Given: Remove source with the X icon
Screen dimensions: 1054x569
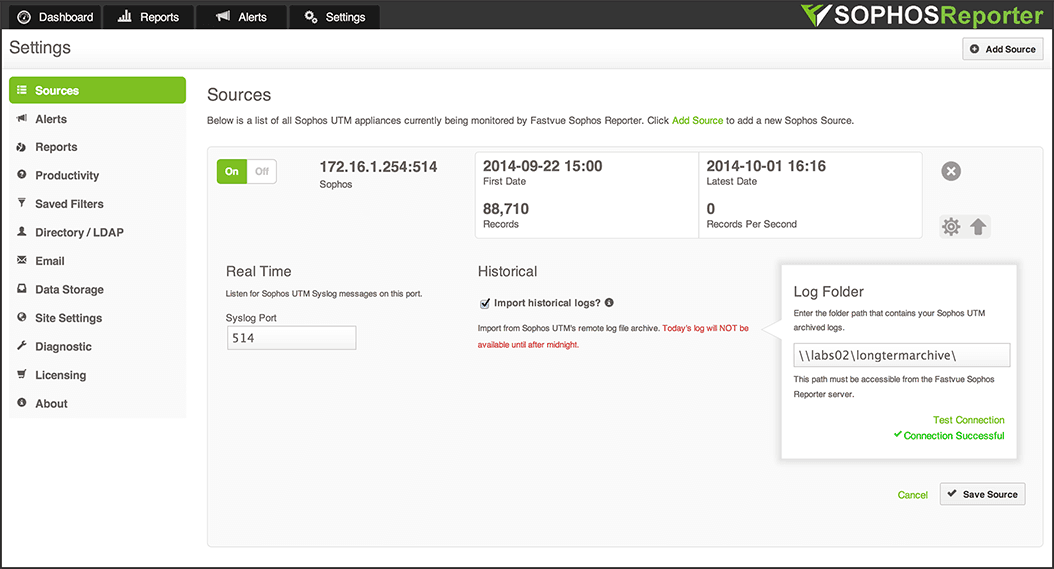Looking at the screenshot, I should [951, 172].
